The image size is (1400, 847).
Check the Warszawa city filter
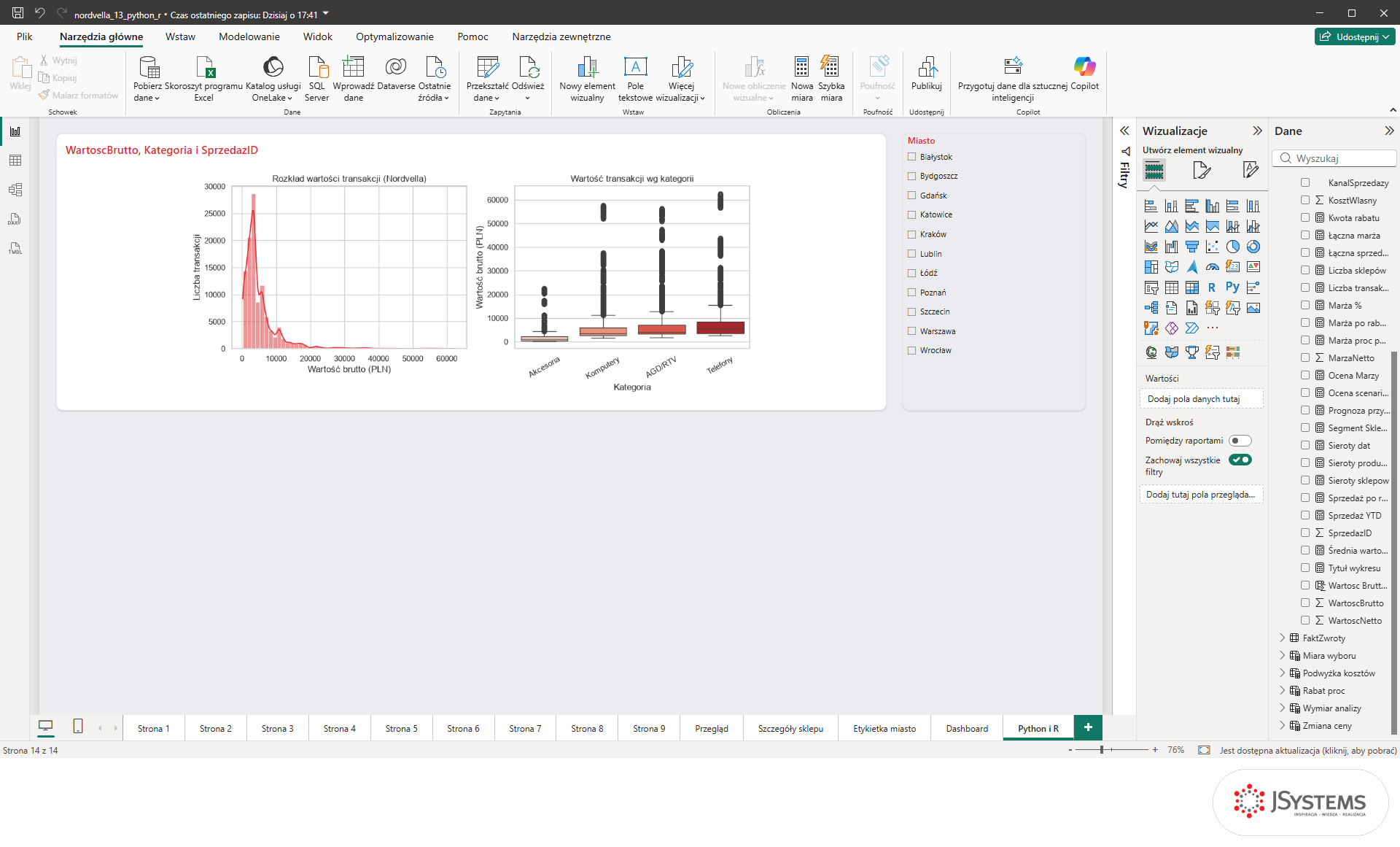[911, 330]
